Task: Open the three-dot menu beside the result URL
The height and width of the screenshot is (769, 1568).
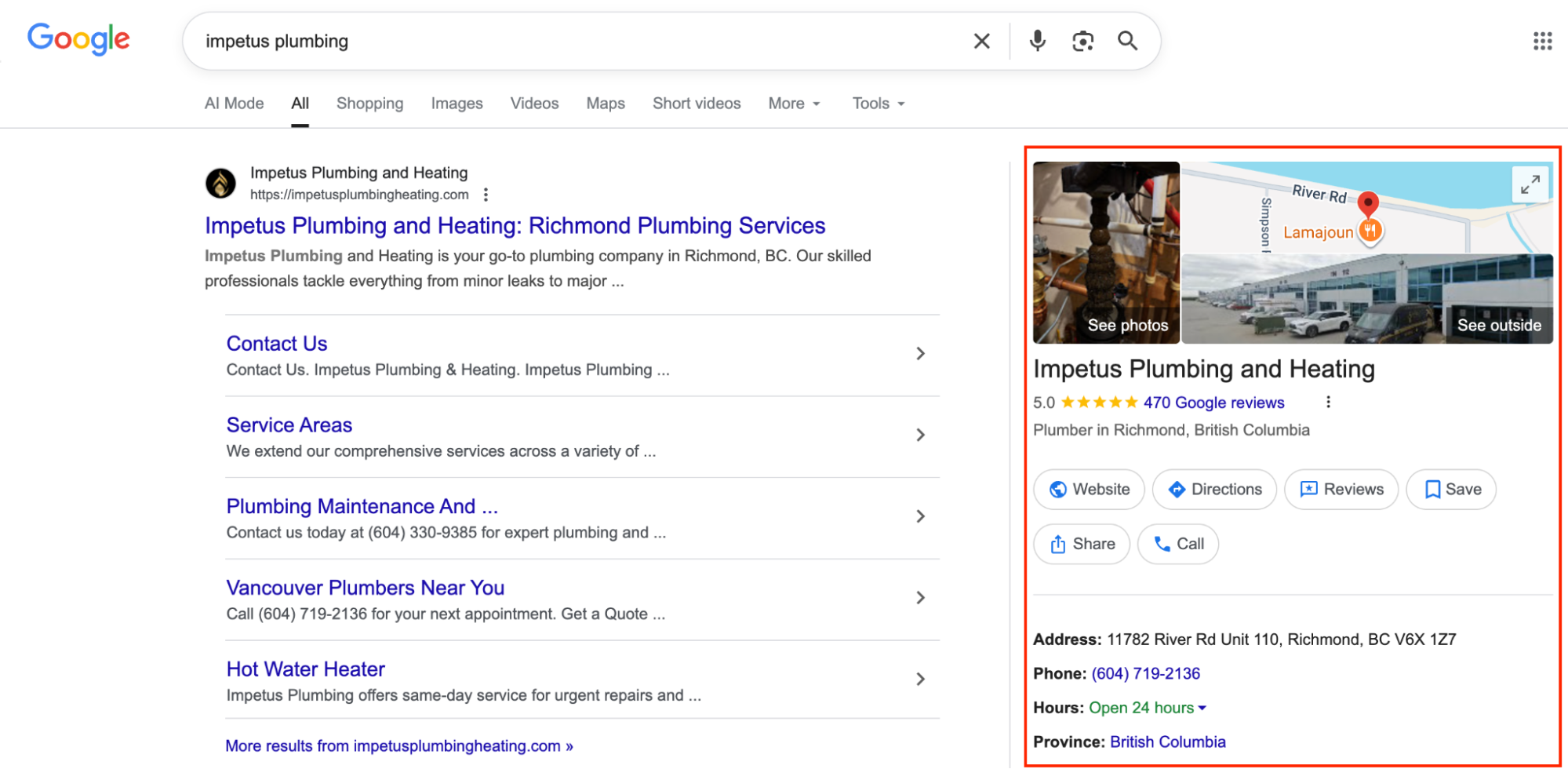Action: pyautogui.click(x=486, y=194)
